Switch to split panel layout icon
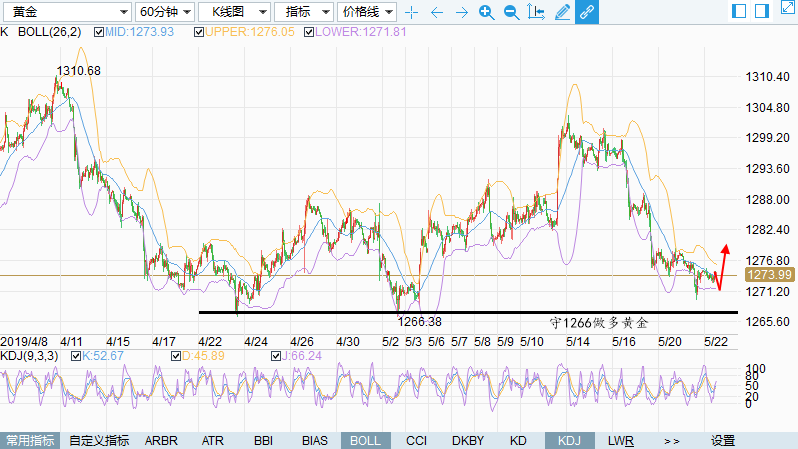 [740, 11]
